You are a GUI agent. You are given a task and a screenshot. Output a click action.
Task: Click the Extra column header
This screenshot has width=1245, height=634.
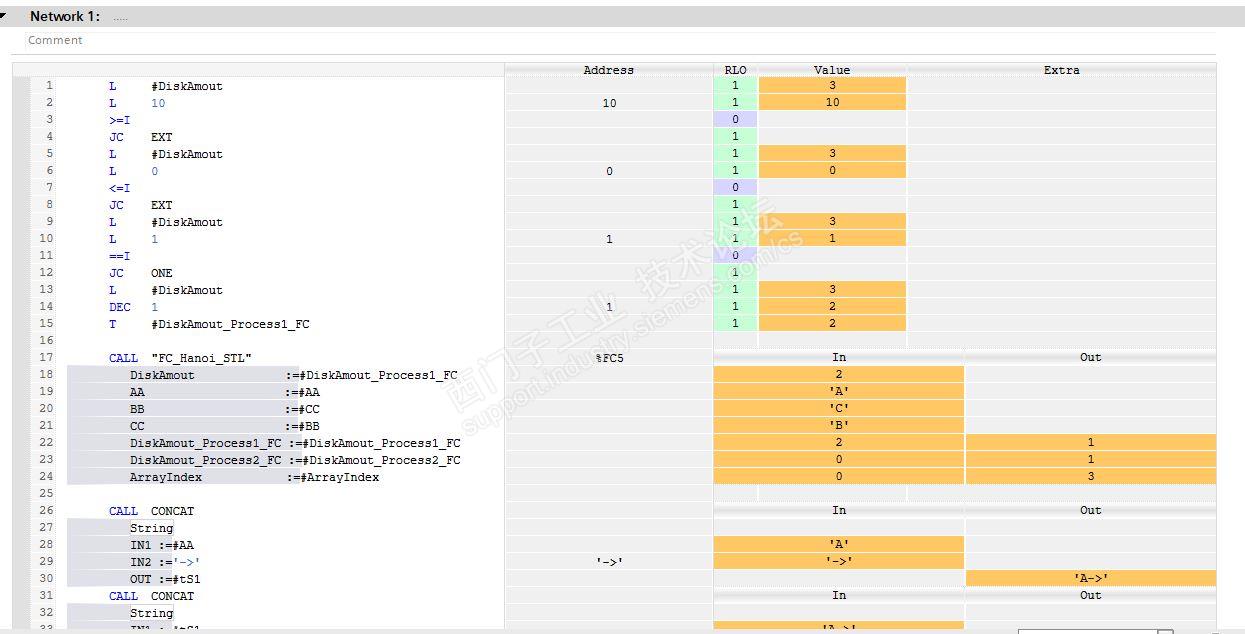point(1061,70)
